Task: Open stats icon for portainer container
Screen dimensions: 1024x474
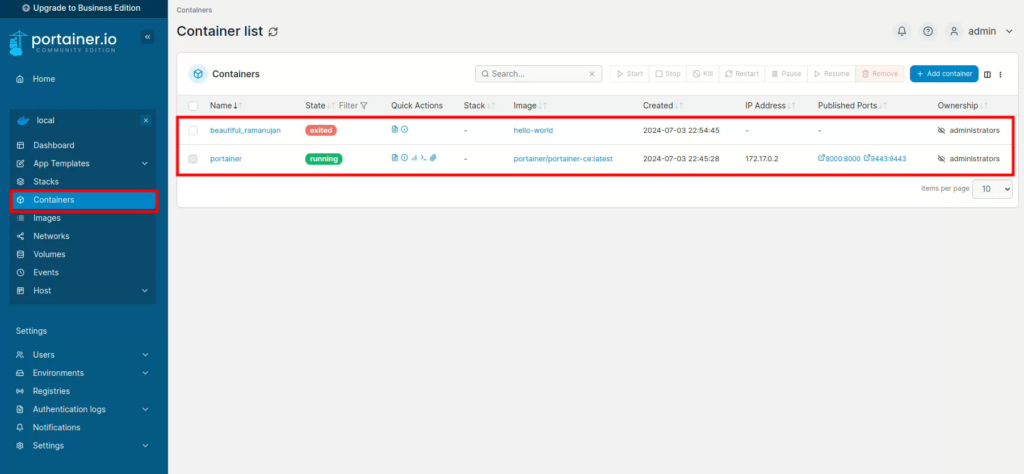Action: (414, 158)
